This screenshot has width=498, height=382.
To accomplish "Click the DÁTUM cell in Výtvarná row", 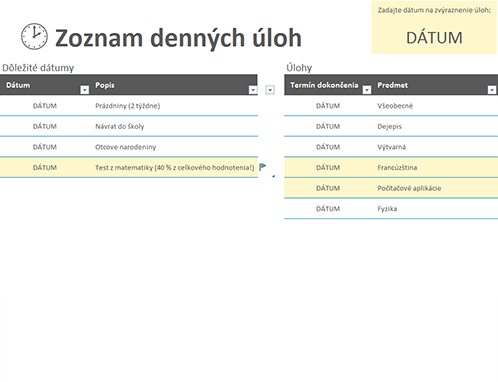I will (328, 147).
